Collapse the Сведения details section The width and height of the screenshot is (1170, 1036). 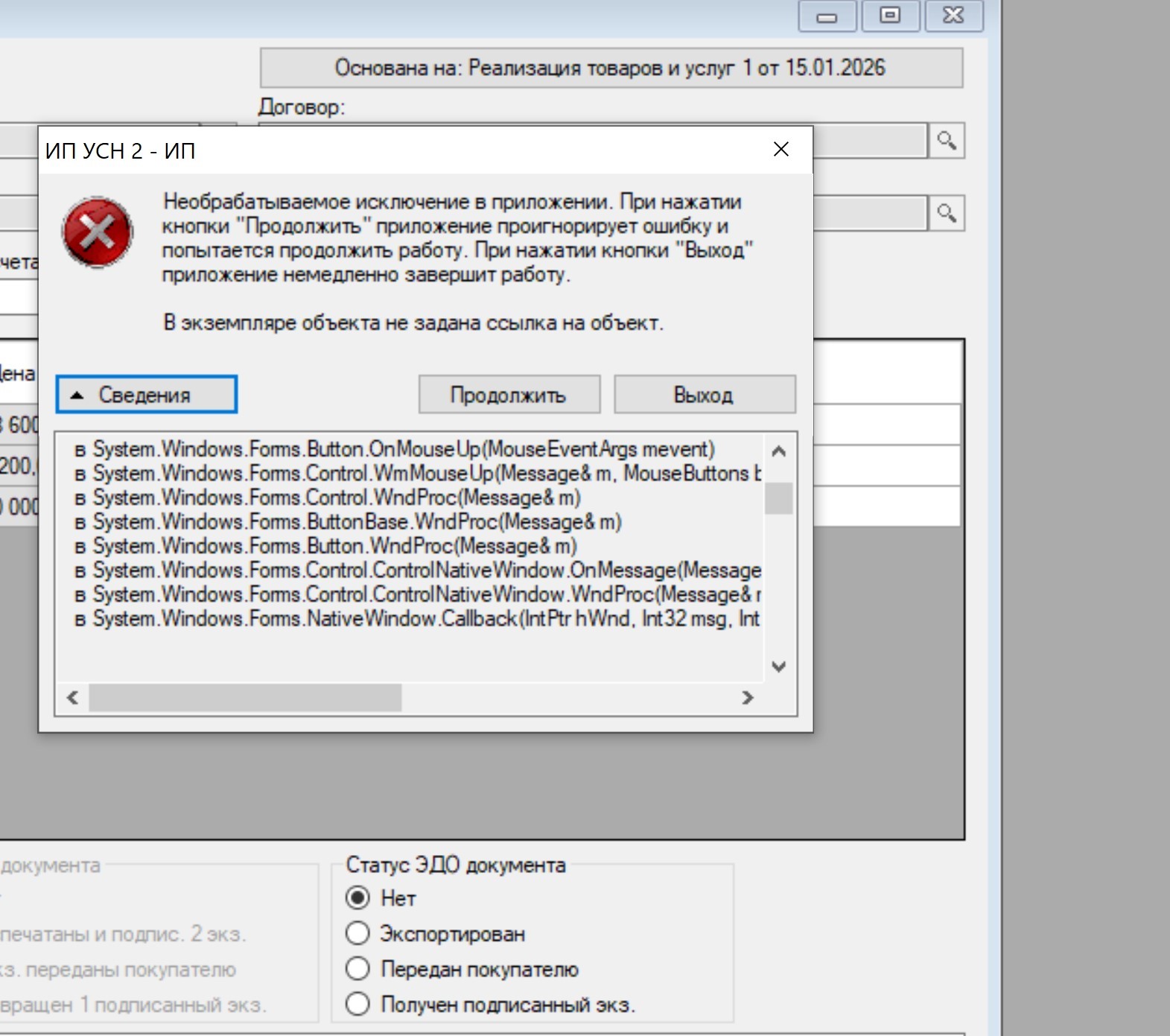[147, 395]
